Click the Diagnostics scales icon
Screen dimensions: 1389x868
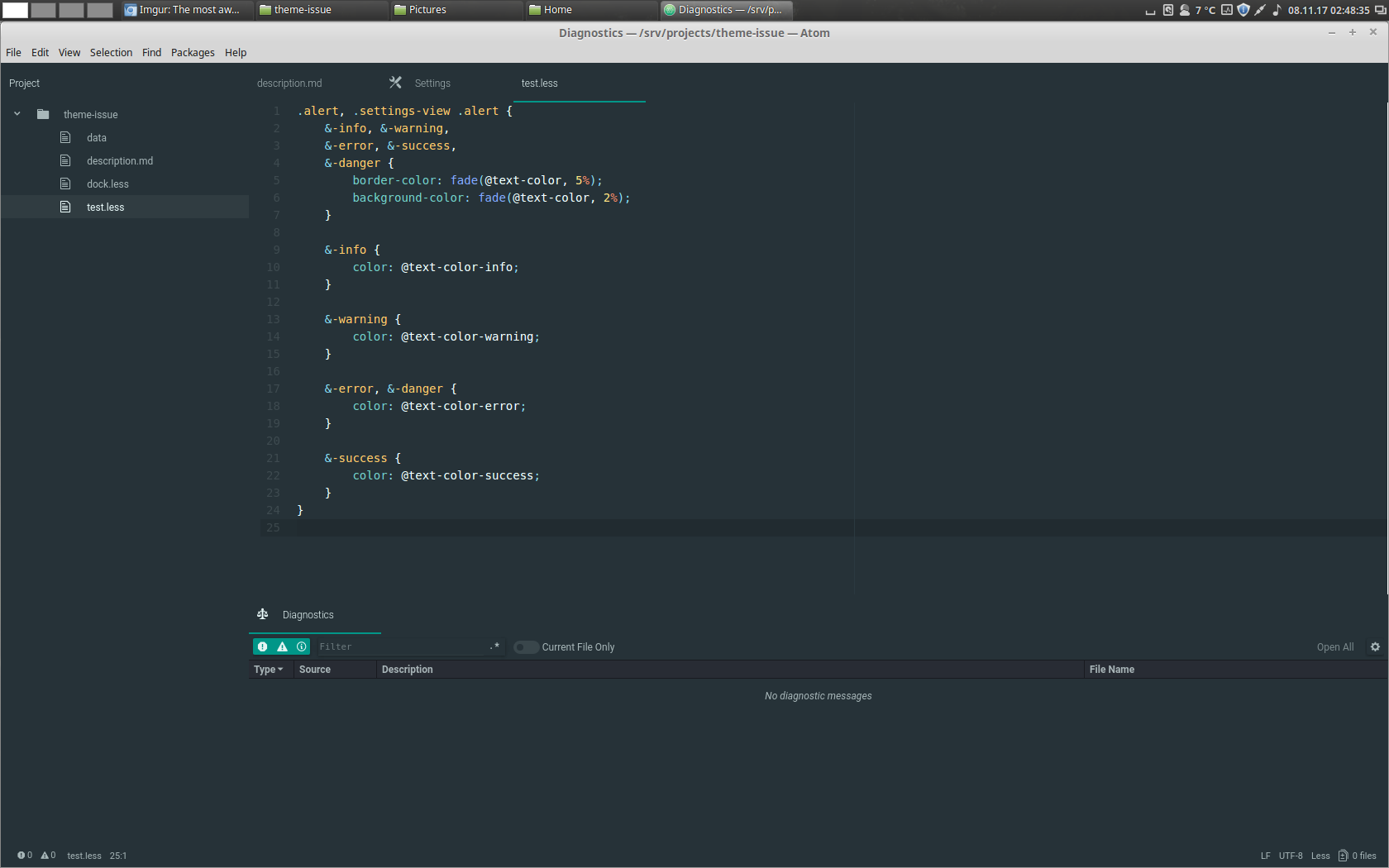262,614
